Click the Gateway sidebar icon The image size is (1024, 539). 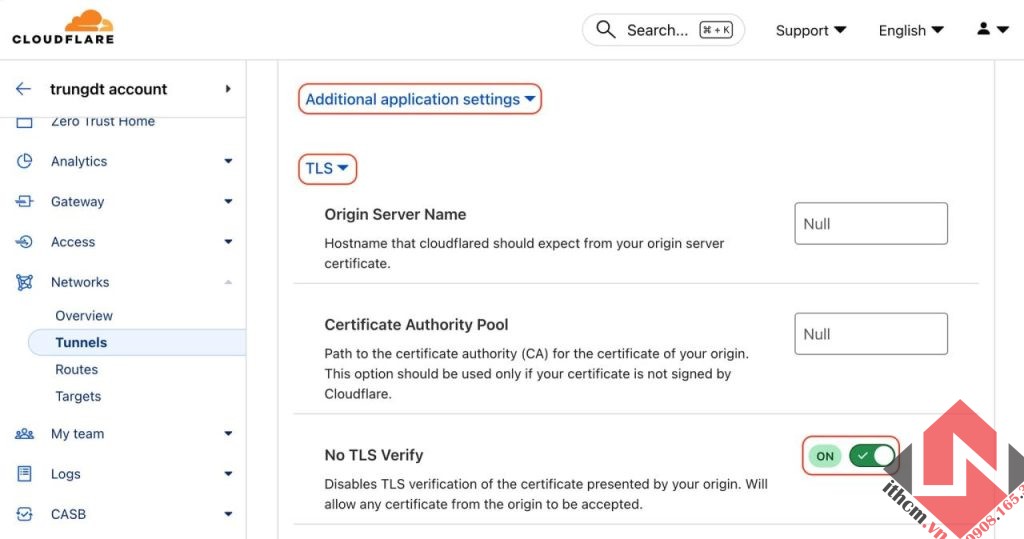(24, 201)
